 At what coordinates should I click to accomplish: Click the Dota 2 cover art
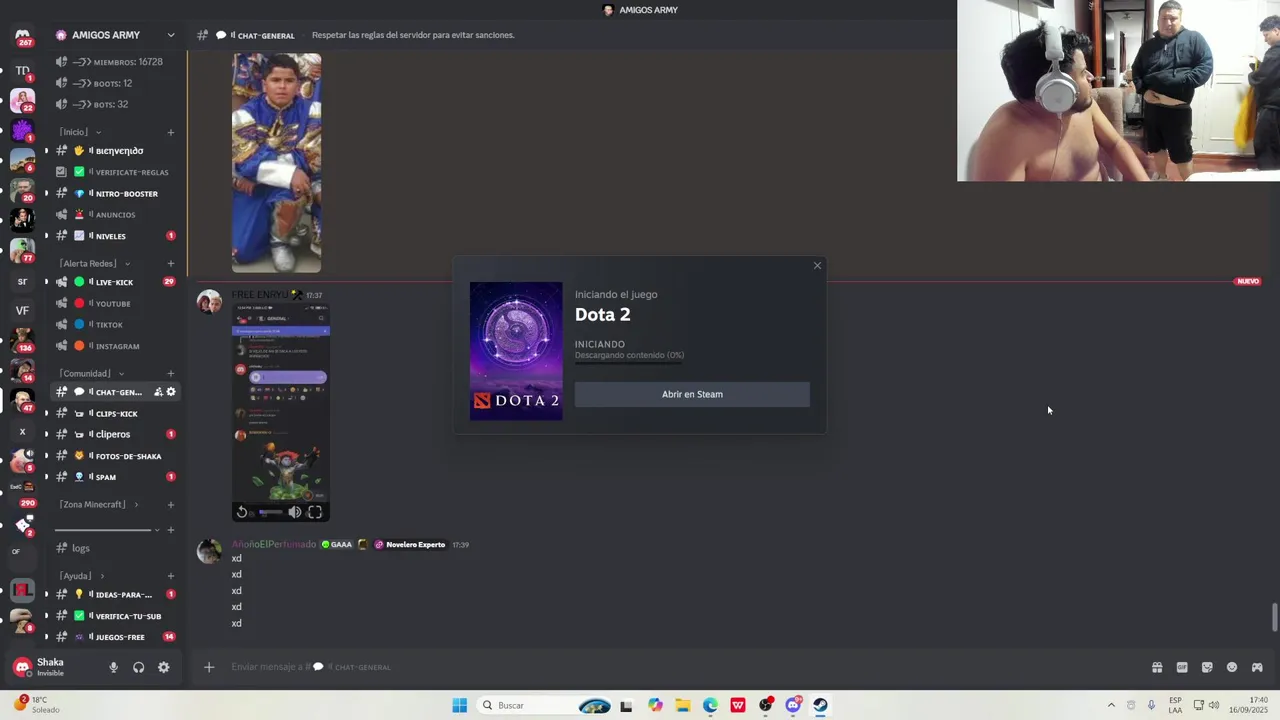pyautogui.click(x=516, y=351)
